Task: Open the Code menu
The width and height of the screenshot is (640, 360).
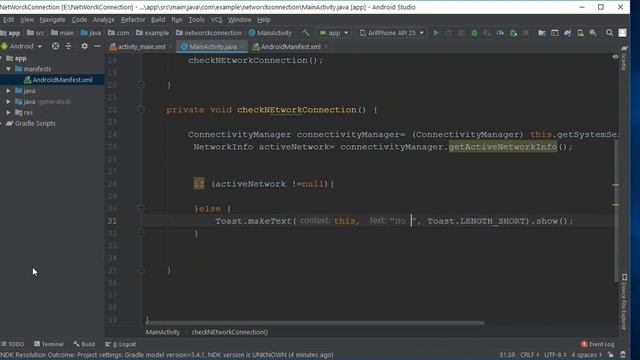Action: (79, 20)
